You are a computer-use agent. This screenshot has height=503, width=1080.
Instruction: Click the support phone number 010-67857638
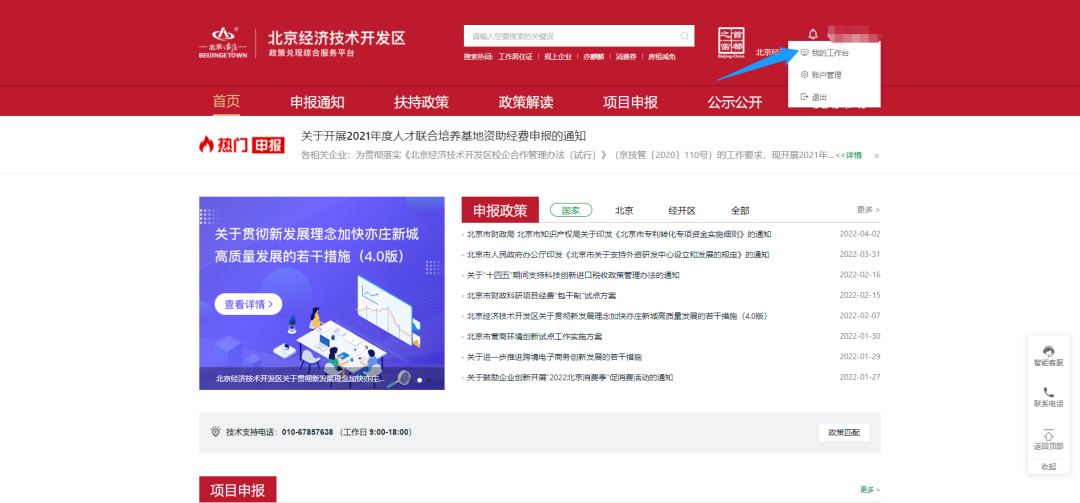307,432
